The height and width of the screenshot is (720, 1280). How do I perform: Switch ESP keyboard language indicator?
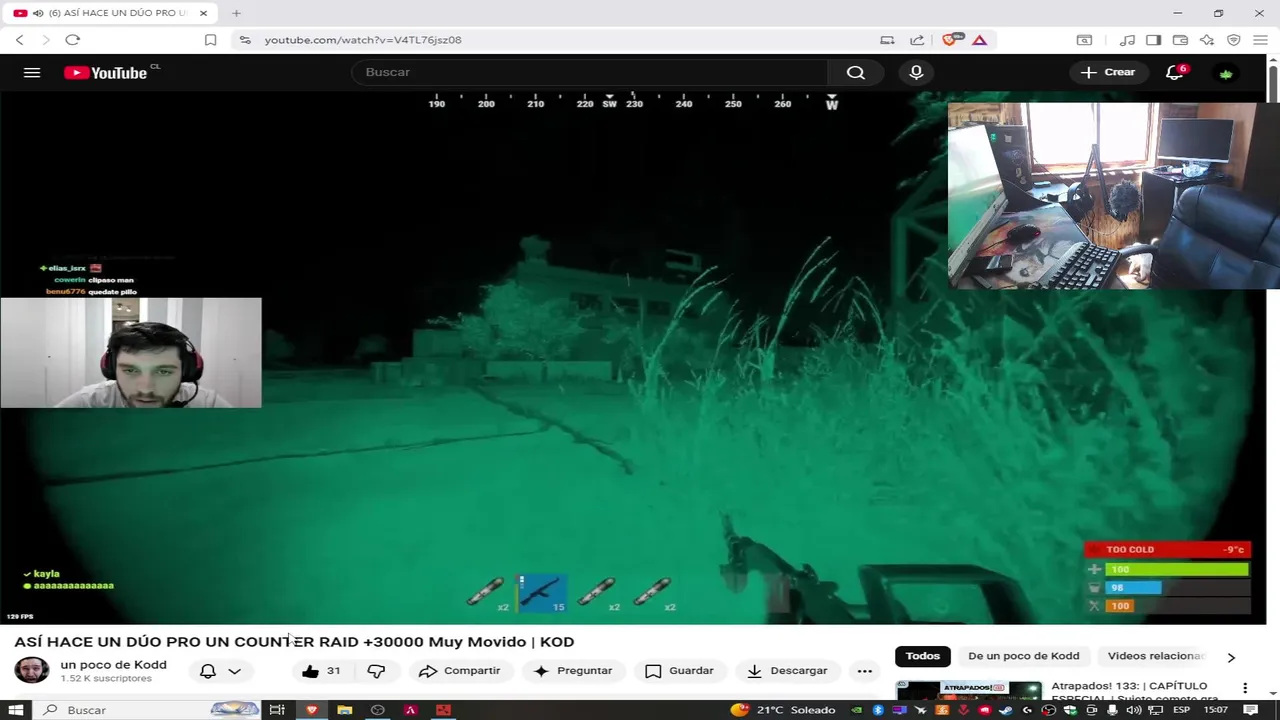(x=1181, y=710)
